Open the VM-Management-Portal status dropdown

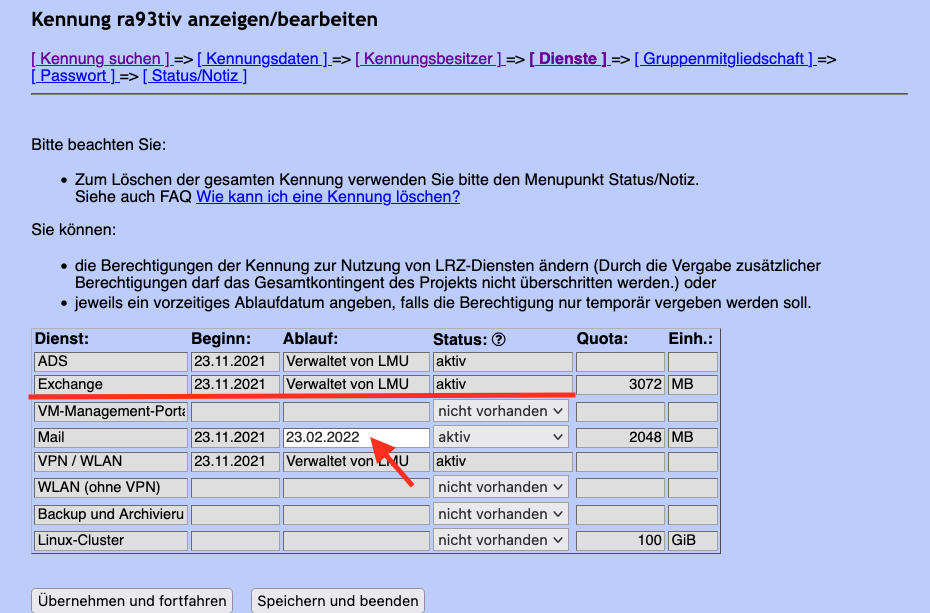(501, 411)
